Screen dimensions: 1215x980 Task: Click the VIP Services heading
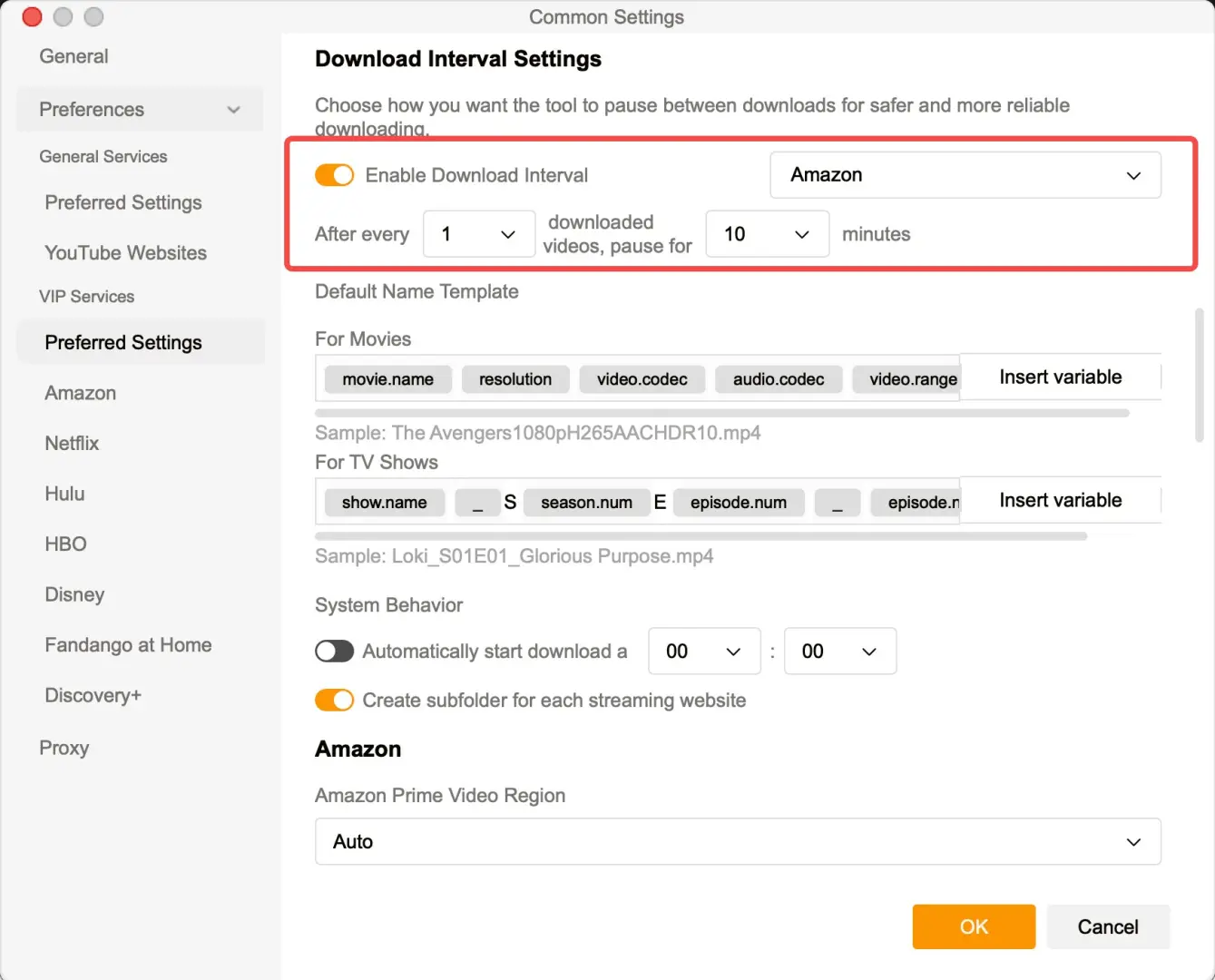pos(87,297)
